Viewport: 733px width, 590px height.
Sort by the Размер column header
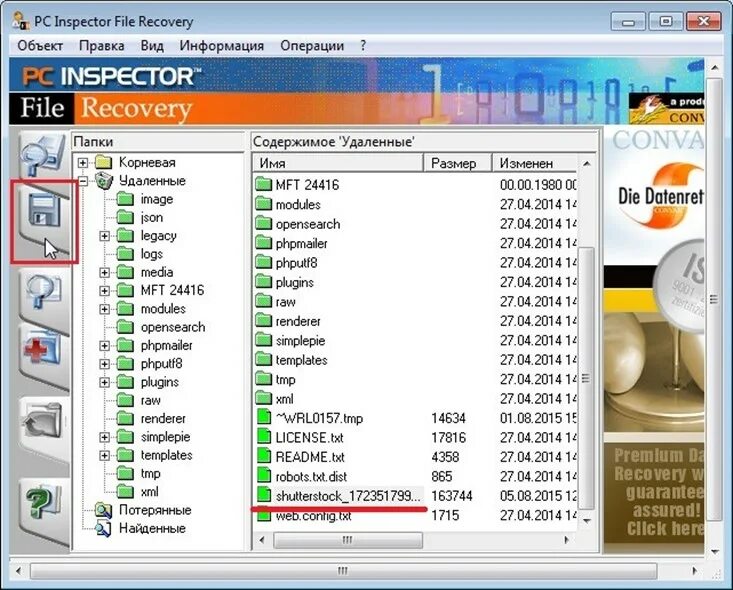[x=458, y=163]
